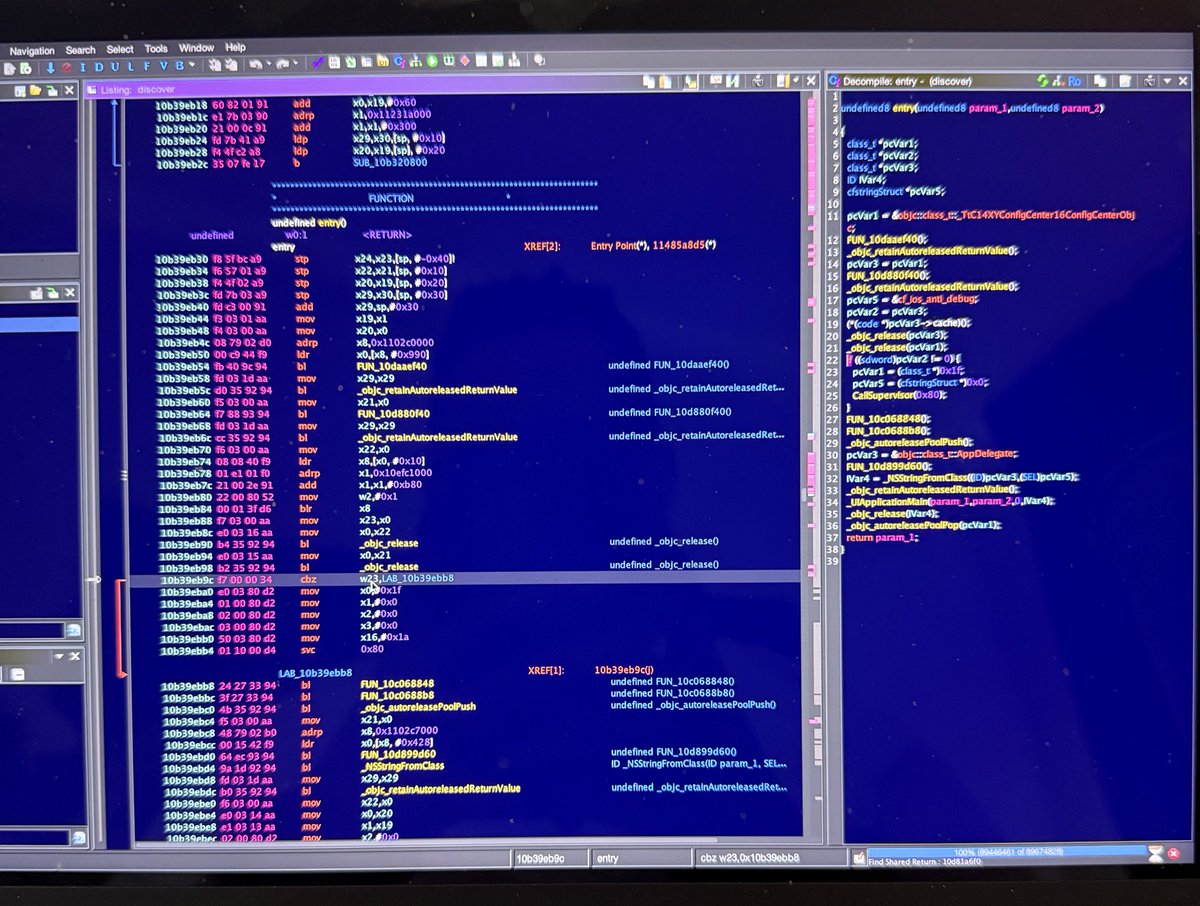This screenshot has height=906, width=1200.
Task: Click the yellow folder icon in left panel
Action: 35,90
